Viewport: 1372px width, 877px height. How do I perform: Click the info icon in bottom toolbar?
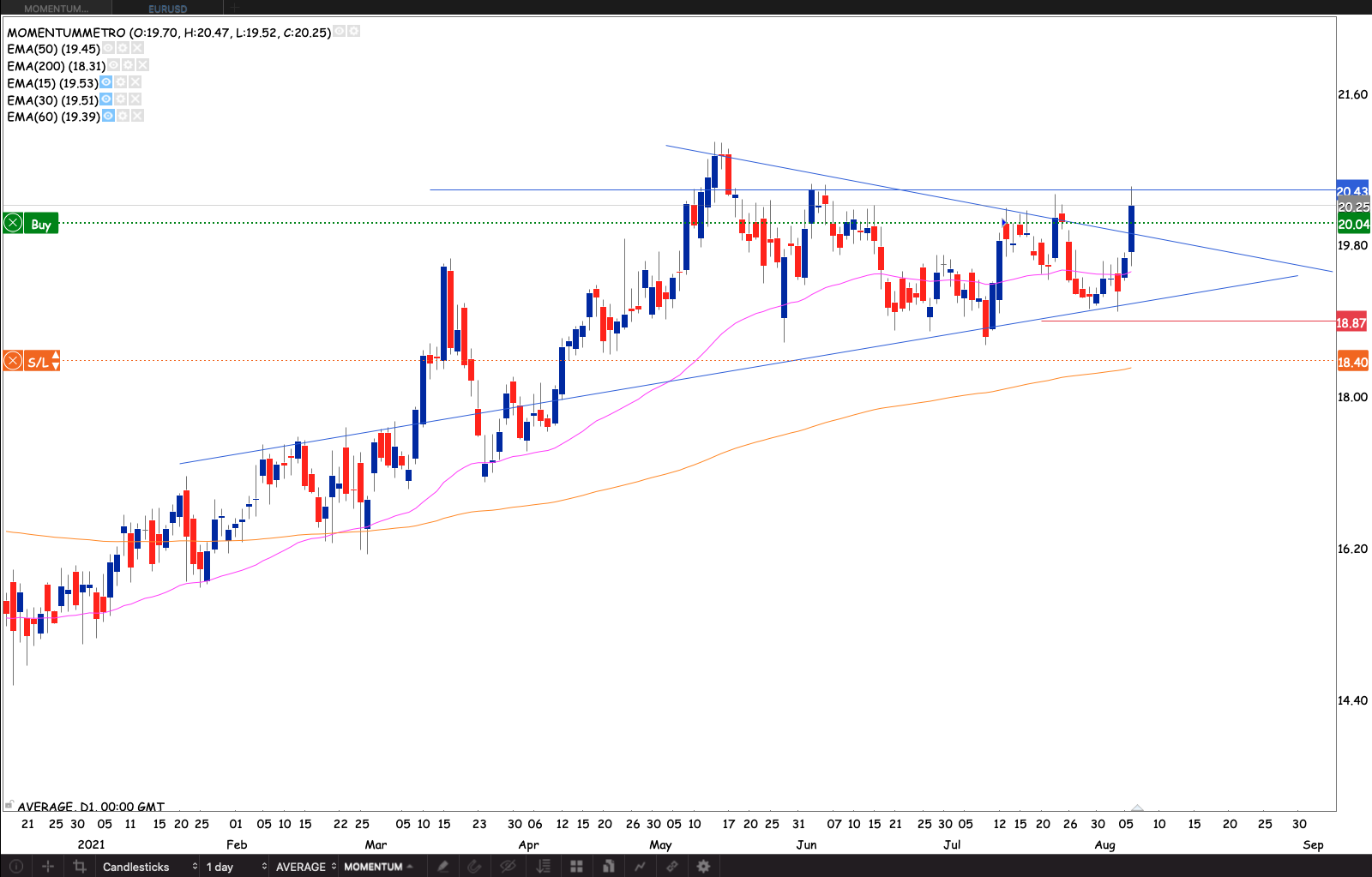(x=15, y=867)
